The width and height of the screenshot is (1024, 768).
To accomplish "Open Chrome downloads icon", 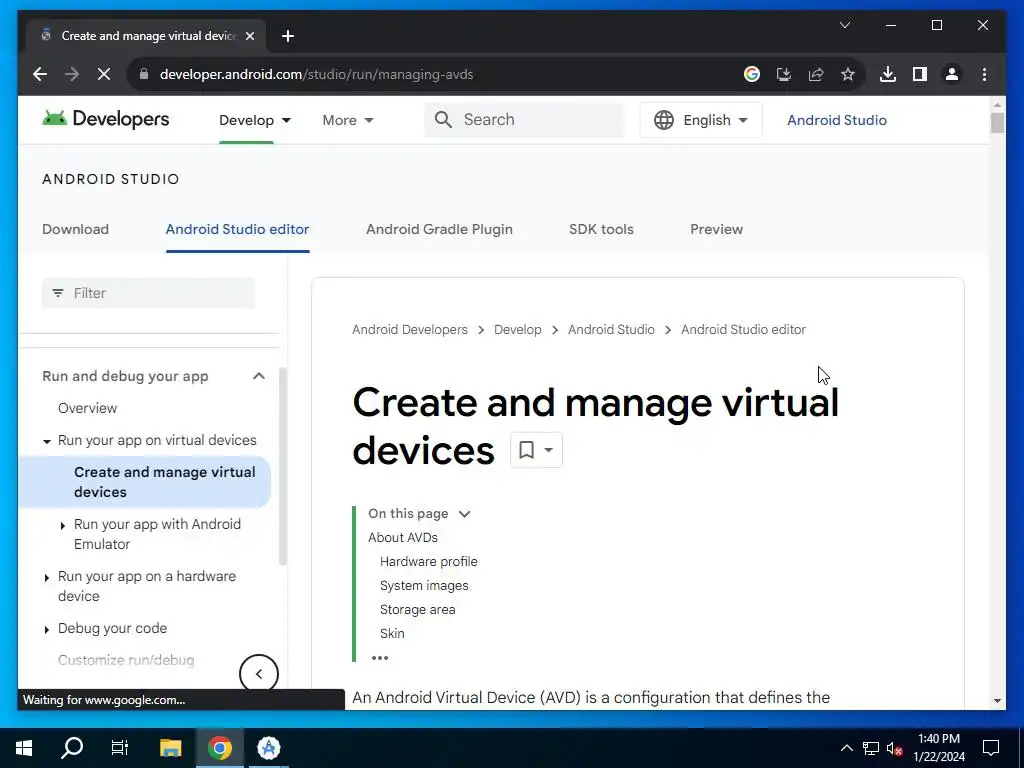I will click(x=888, y=74).
